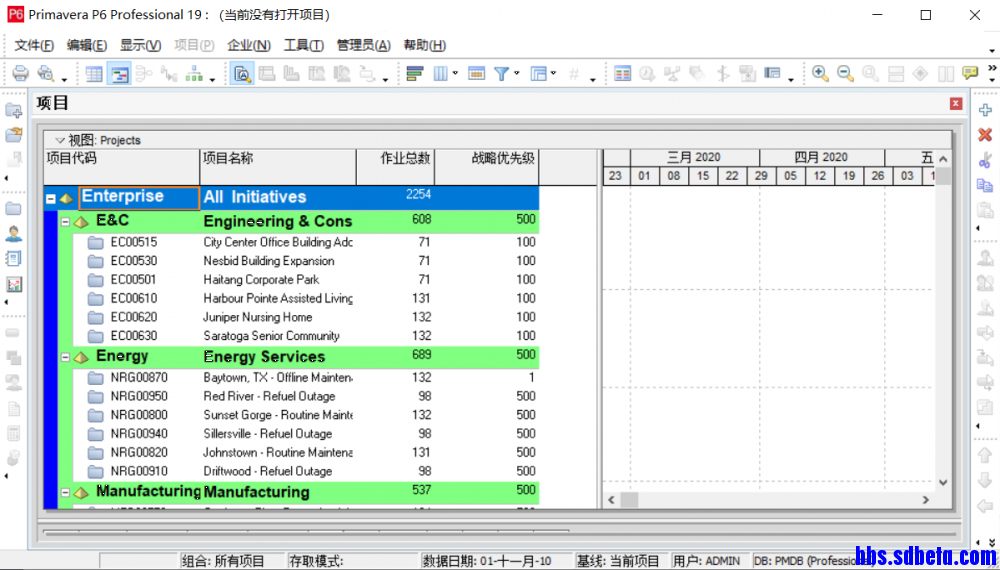
Task: Click the Copy icon in right sidebar
Action: pyautogui.click(x=985, y=185)
